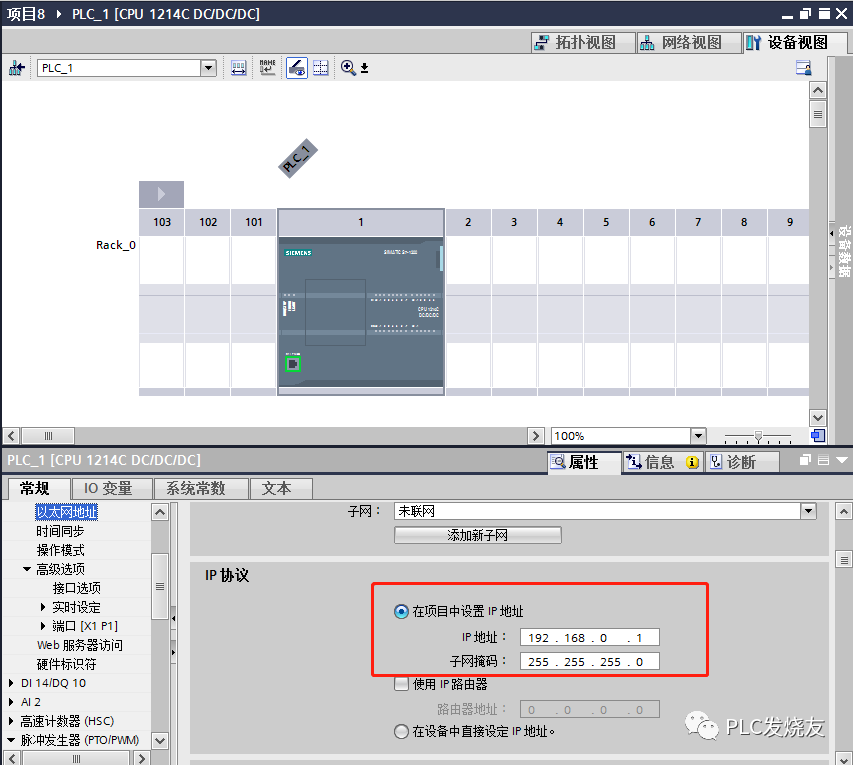Click the tilted PLC_1 name label

point(298,158)
